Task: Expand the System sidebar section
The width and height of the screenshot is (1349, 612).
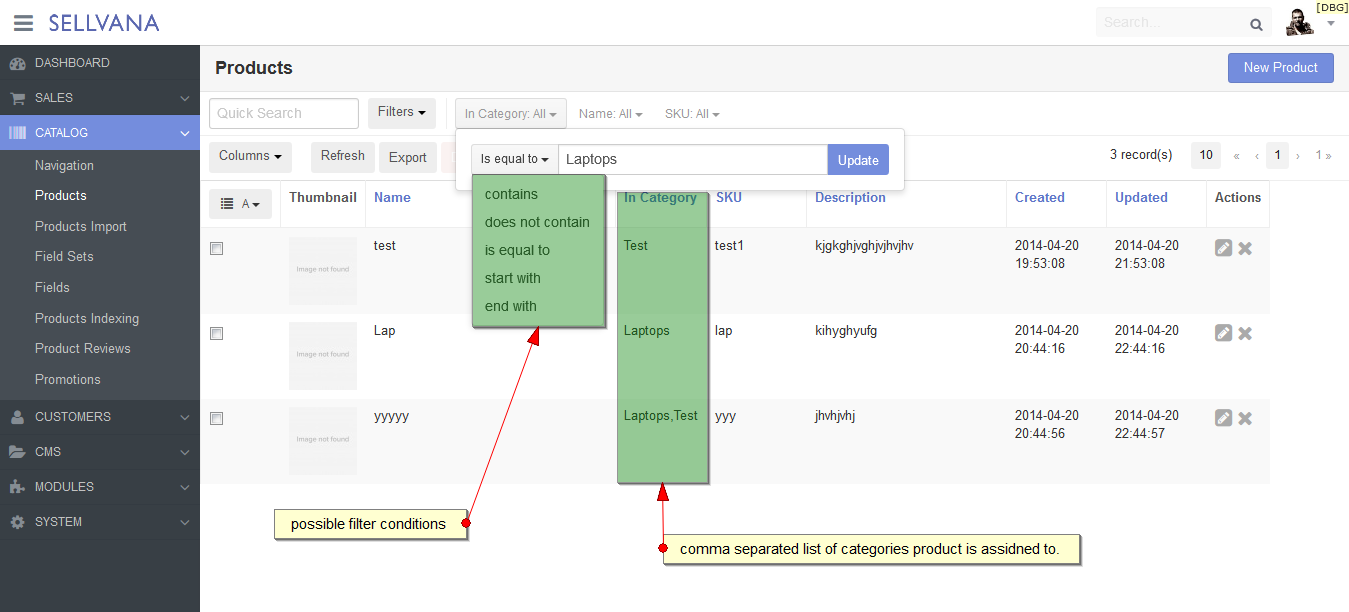Action: 185,523
